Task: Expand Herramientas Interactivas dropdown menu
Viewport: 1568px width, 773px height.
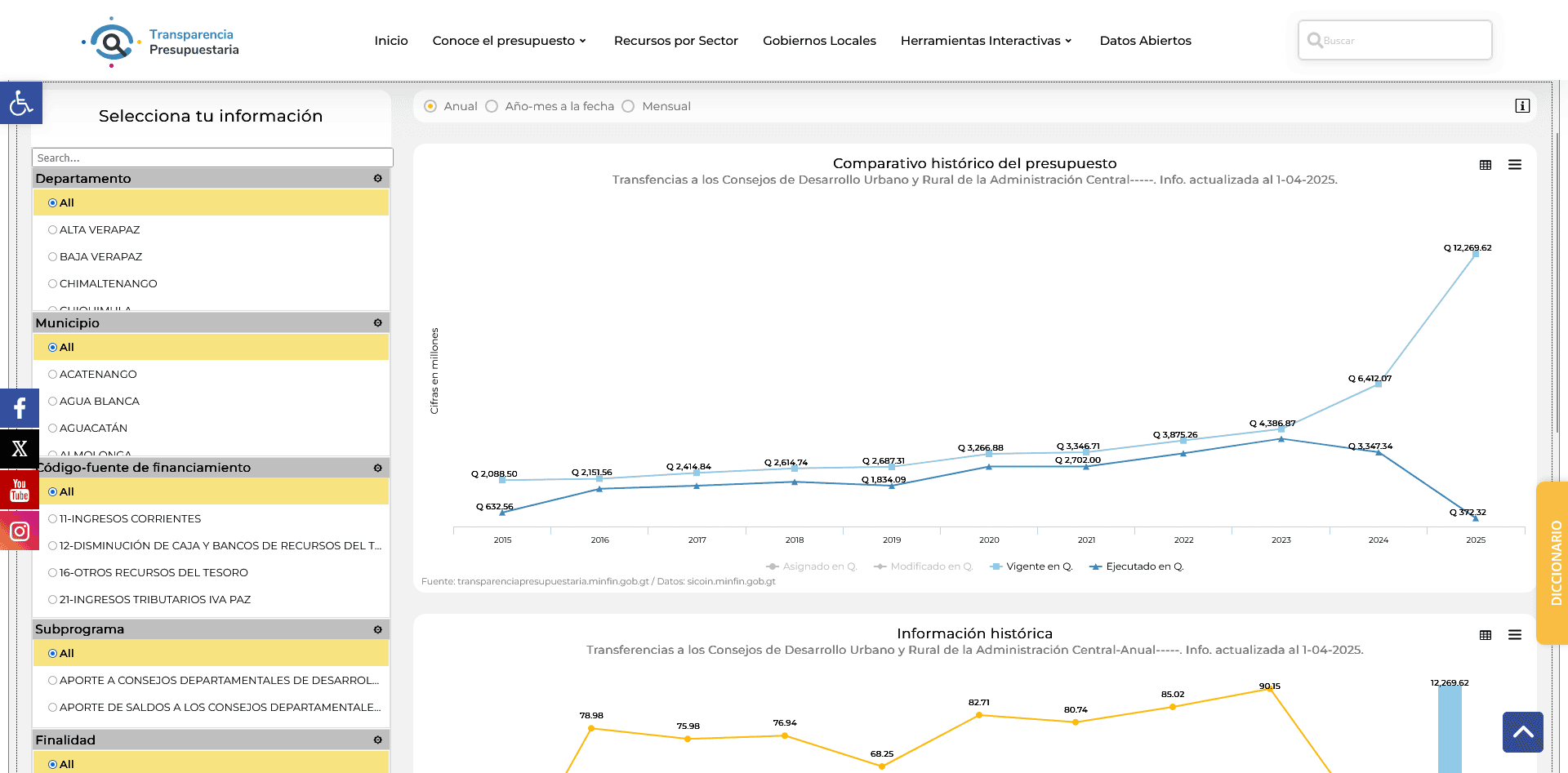Action: click(x=986, y=41)
